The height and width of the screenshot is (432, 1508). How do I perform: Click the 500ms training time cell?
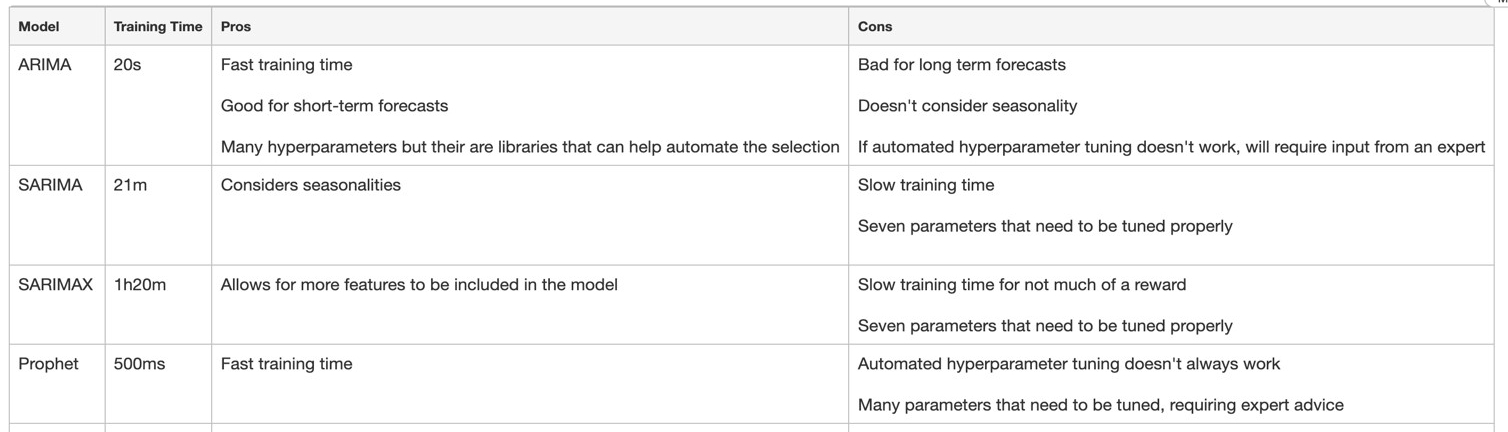tap(139, 364)
